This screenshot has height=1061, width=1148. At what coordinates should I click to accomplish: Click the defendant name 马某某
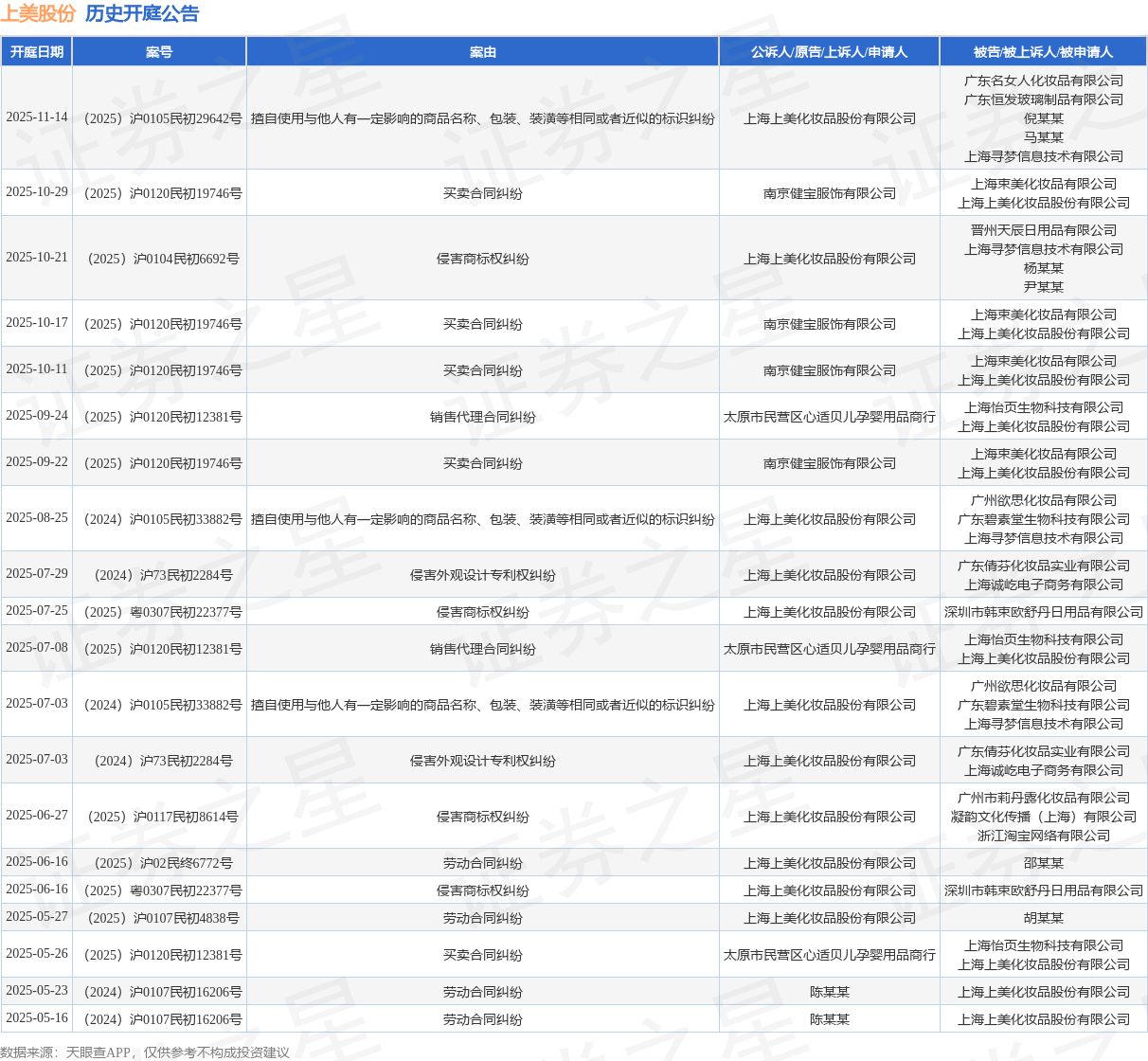pos(1044,137)
